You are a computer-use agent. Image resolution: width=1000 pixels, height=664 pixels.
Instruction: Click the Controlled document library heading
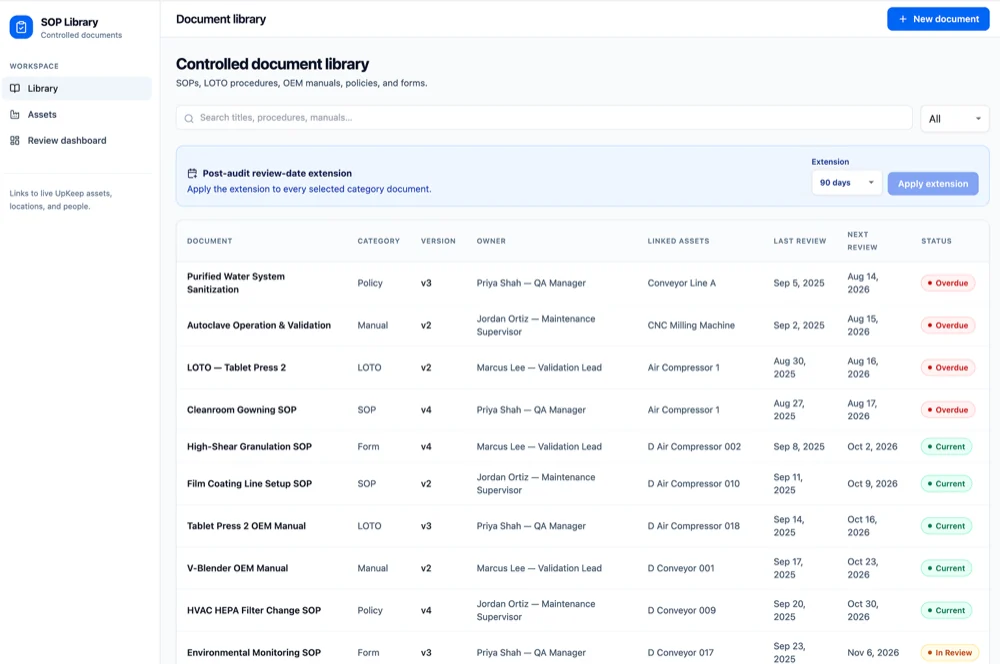(x=272, y=64)
